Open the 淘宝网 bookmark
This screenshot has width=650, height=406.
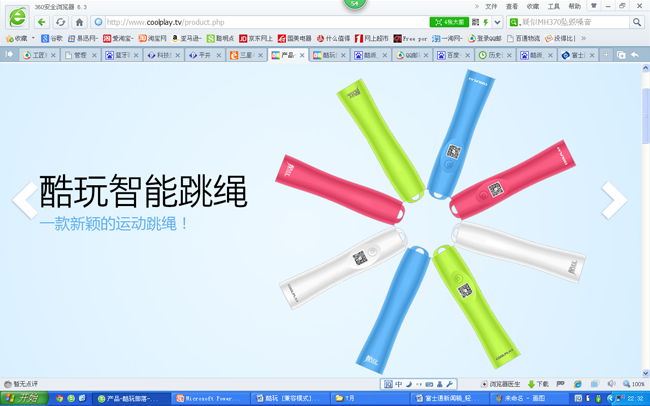153,38
